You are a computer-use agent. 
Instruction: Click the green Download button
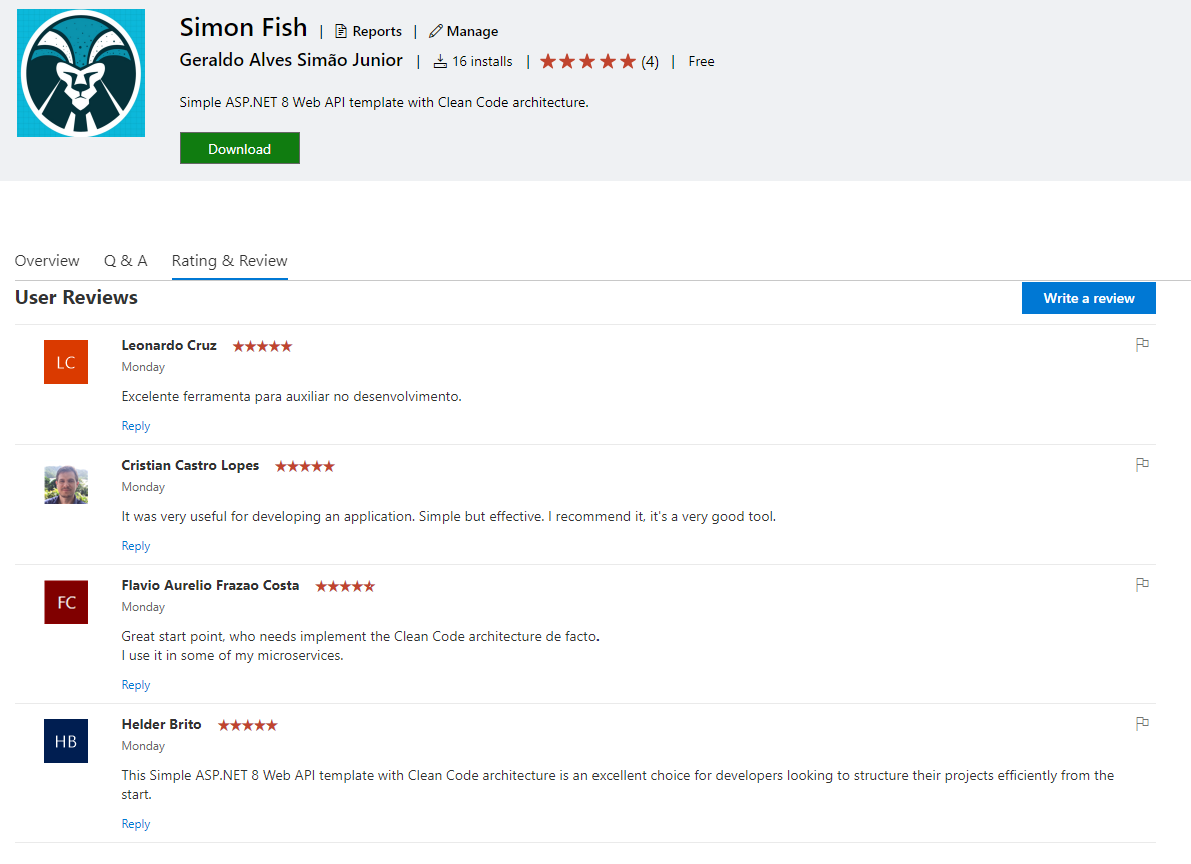pyautogui.click(x=239, y=147)
